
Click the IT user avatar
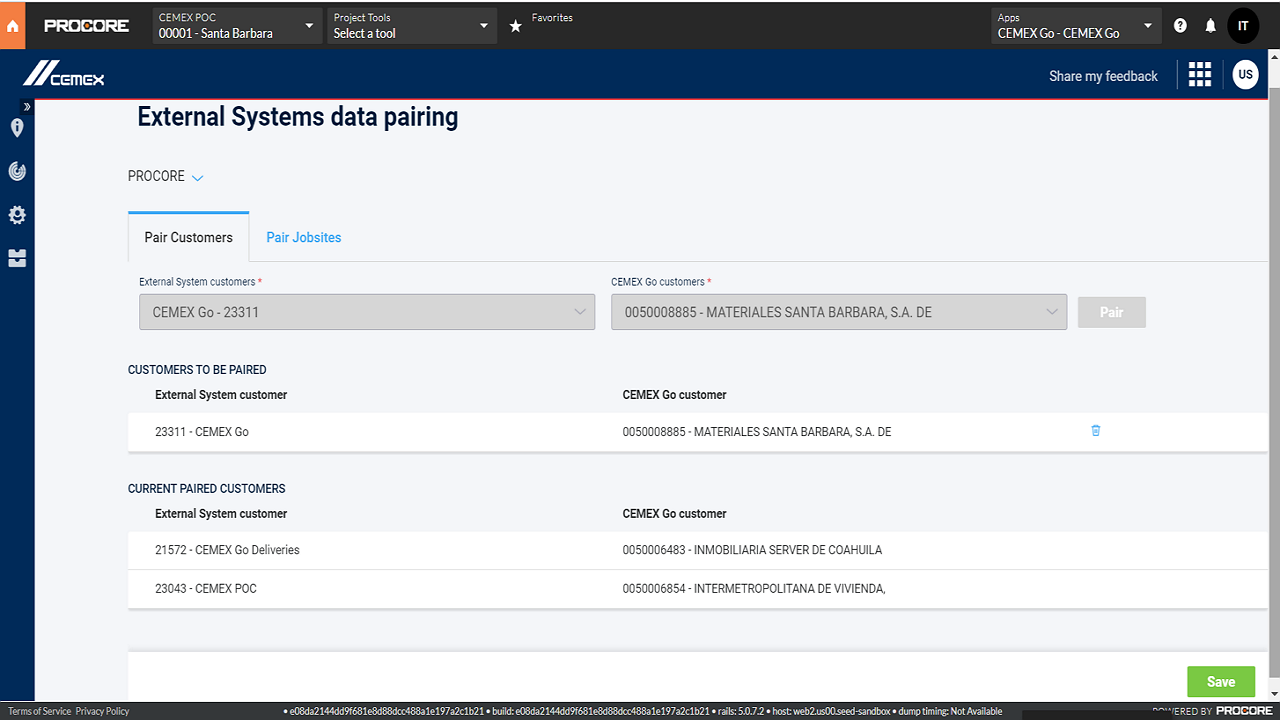[x=1243, y=26]
